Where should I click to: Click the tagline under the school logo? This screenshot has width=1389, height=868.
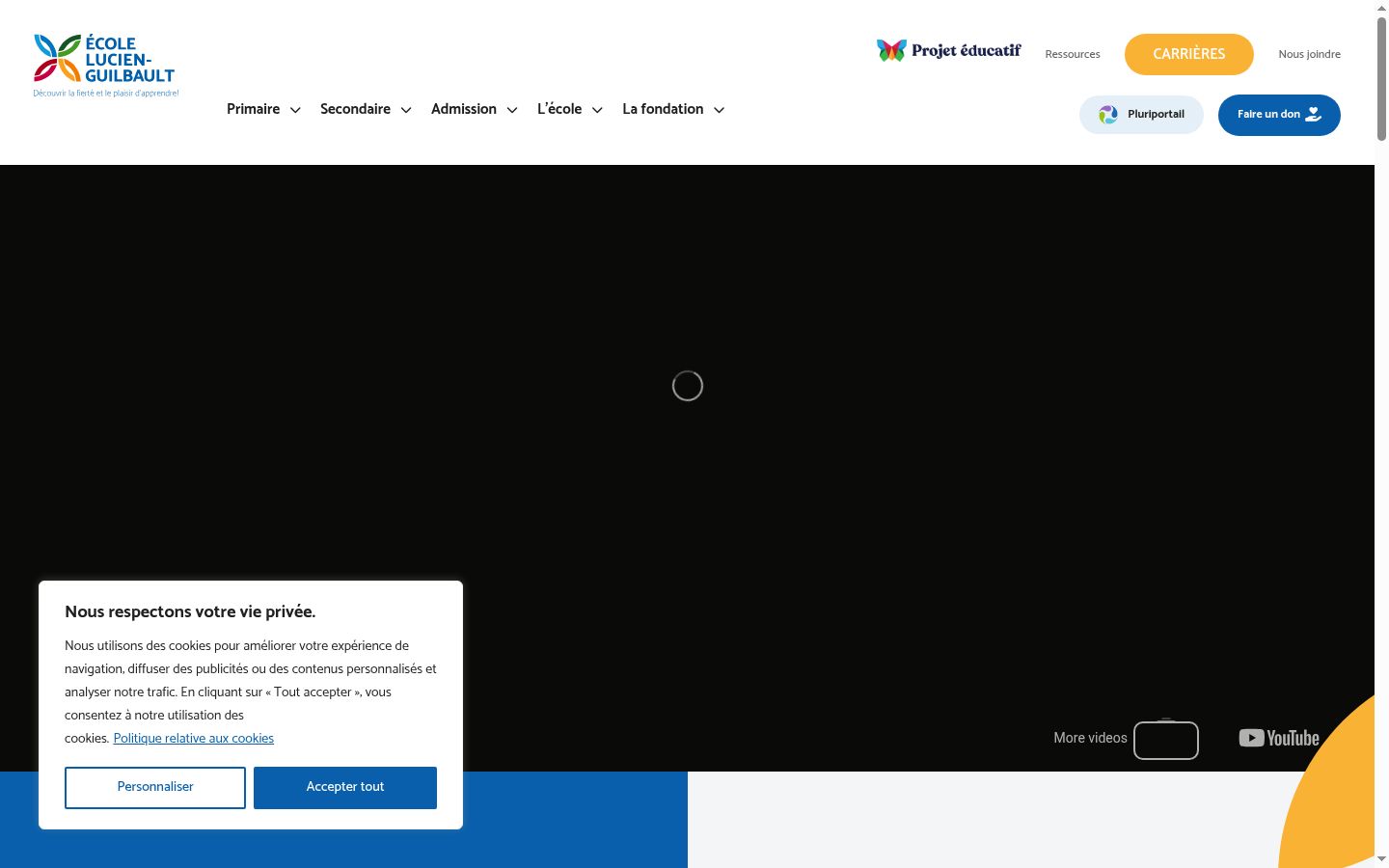coord(106,94)
